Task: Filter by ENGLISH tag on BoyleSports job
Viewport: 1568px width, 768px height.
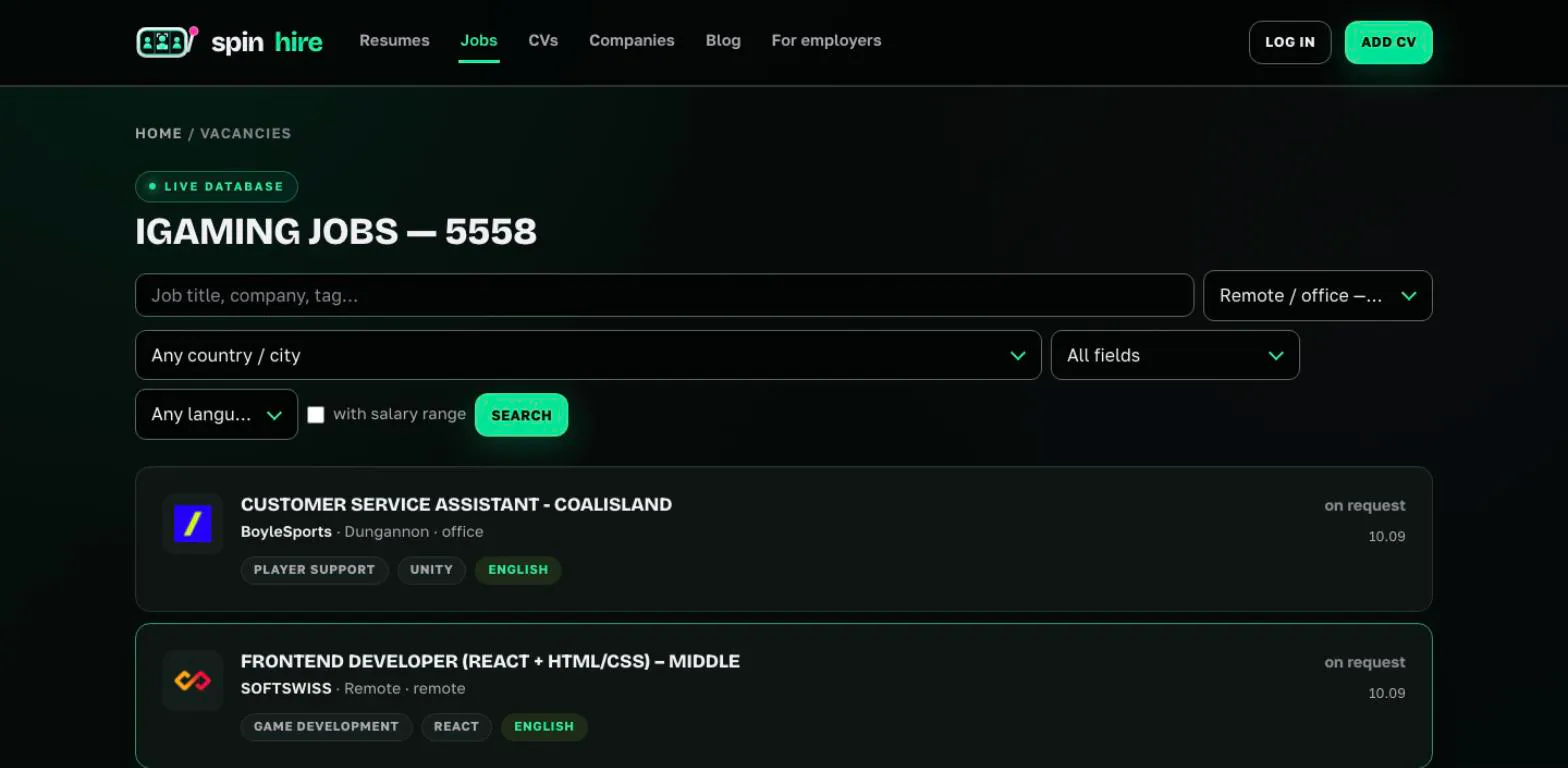Action: point(518,570)
